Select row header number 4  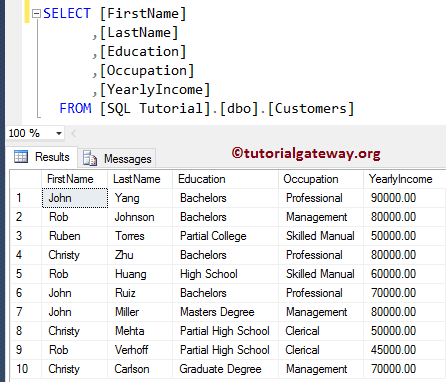tap(26, 255)
